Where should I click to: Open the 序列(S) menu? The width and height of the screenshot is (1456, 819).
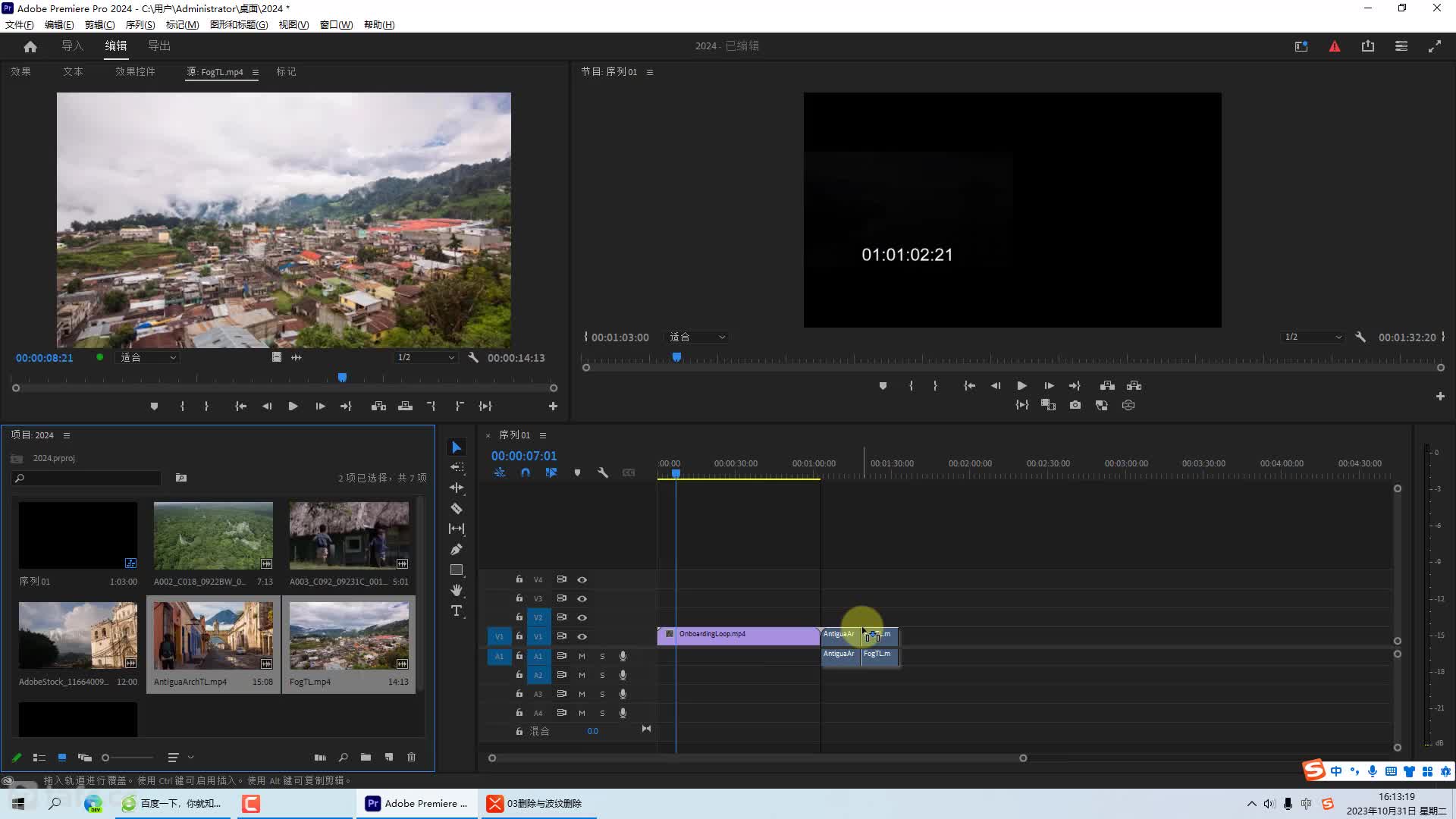[x=140, y=25]
